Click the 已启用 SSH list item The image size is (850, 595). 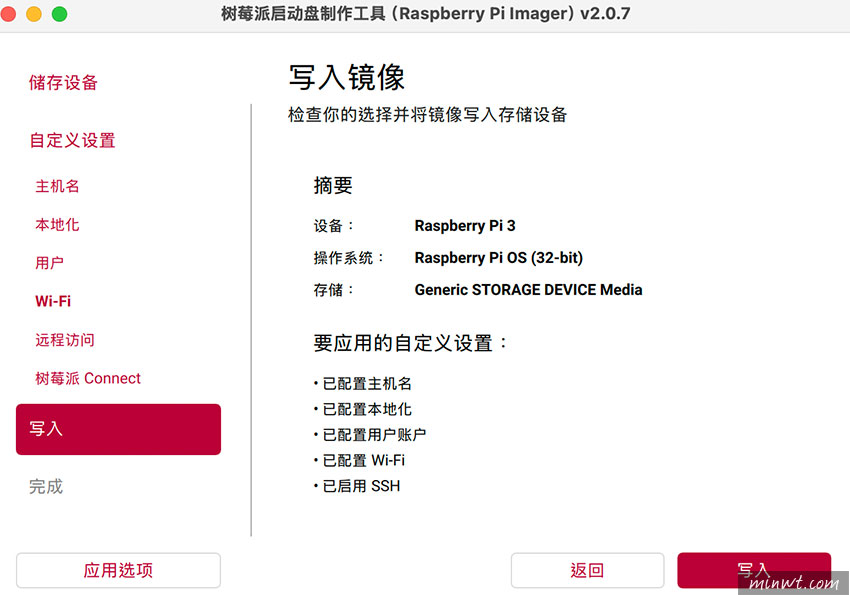pyautogui.click(x=357, y=486)
